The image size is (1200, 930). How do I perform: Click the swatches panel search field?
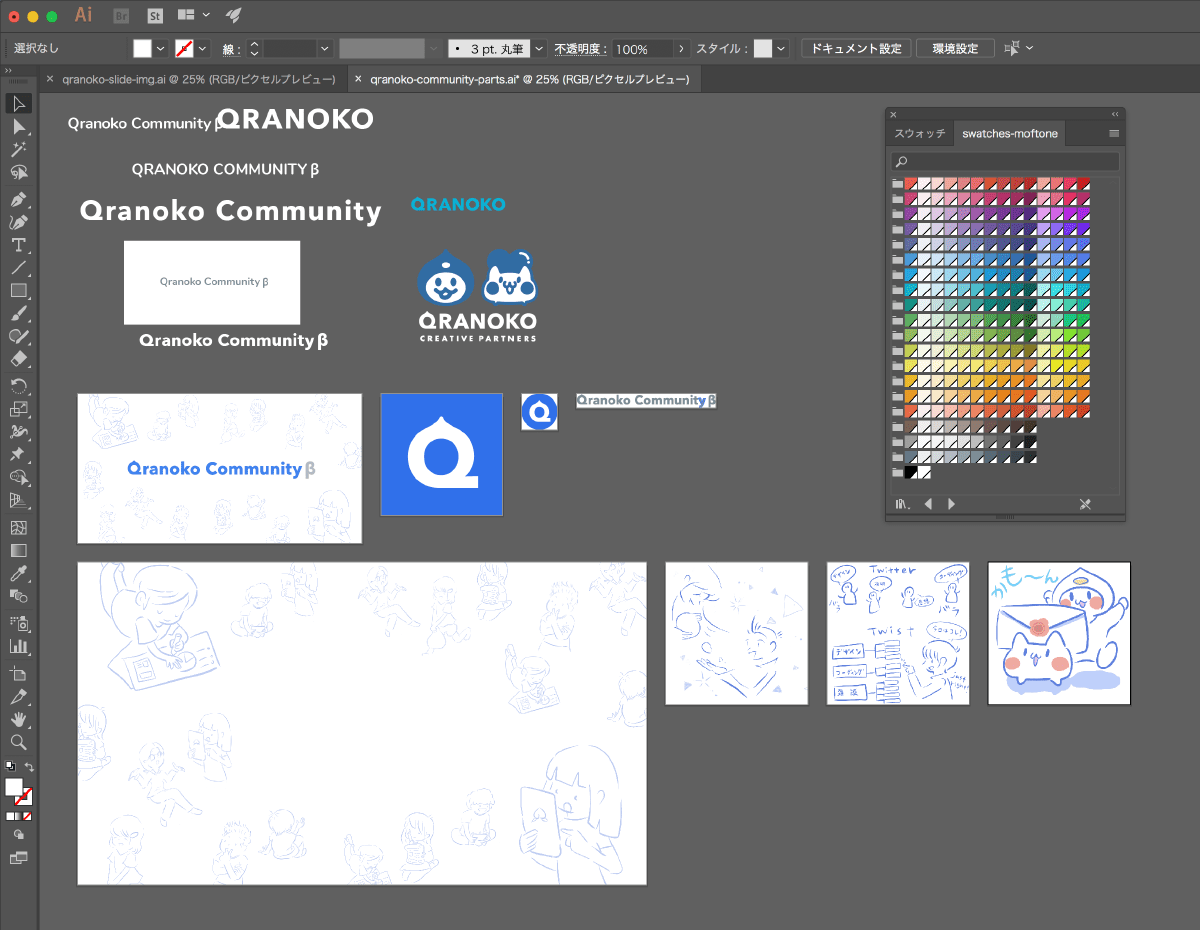pos(1005,161)
